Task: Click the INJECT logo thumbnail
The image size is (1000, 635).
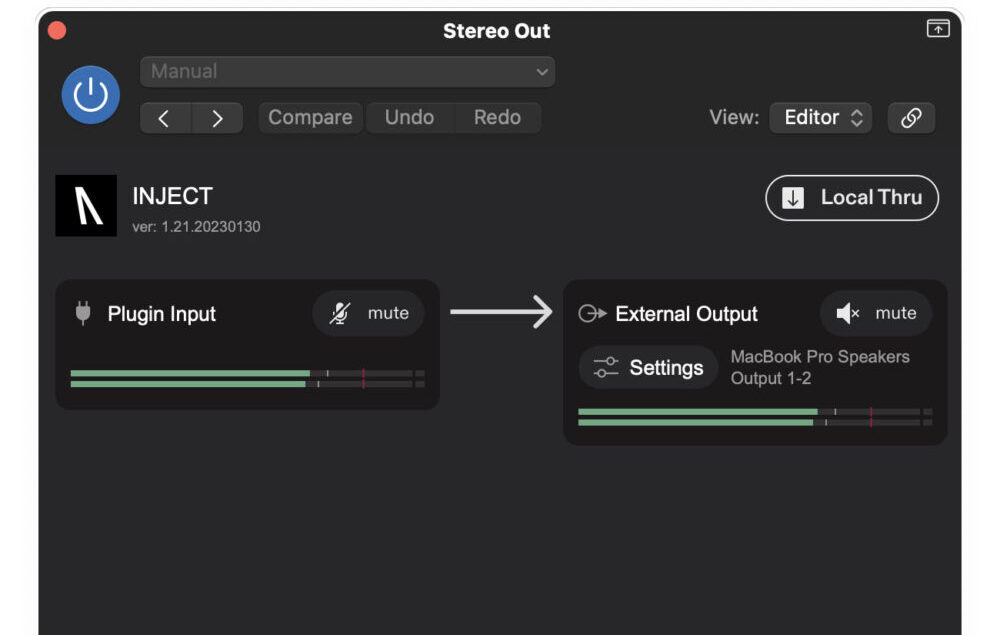Action: click(x=86, y=204)
